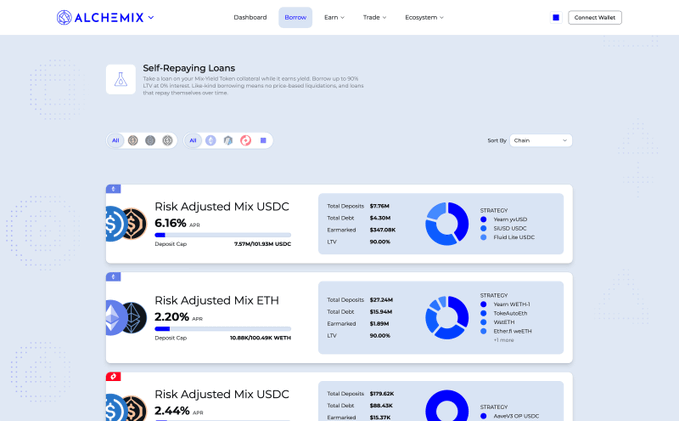
Task: Expand the chevron beside Alchemix logo
Action: click(x=151, y=18)
